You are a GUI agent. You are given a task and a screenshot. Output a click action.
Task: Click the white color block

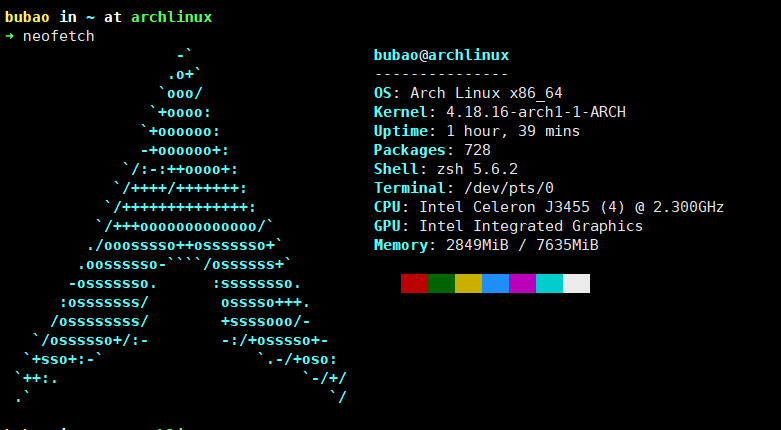point(576,284)
